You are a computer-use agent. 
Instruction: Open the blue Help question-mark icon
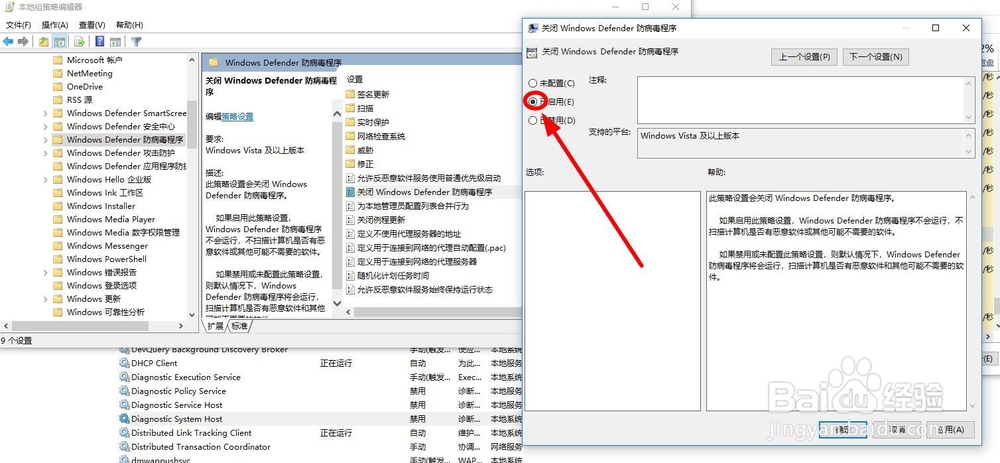(x=99, y=41)
